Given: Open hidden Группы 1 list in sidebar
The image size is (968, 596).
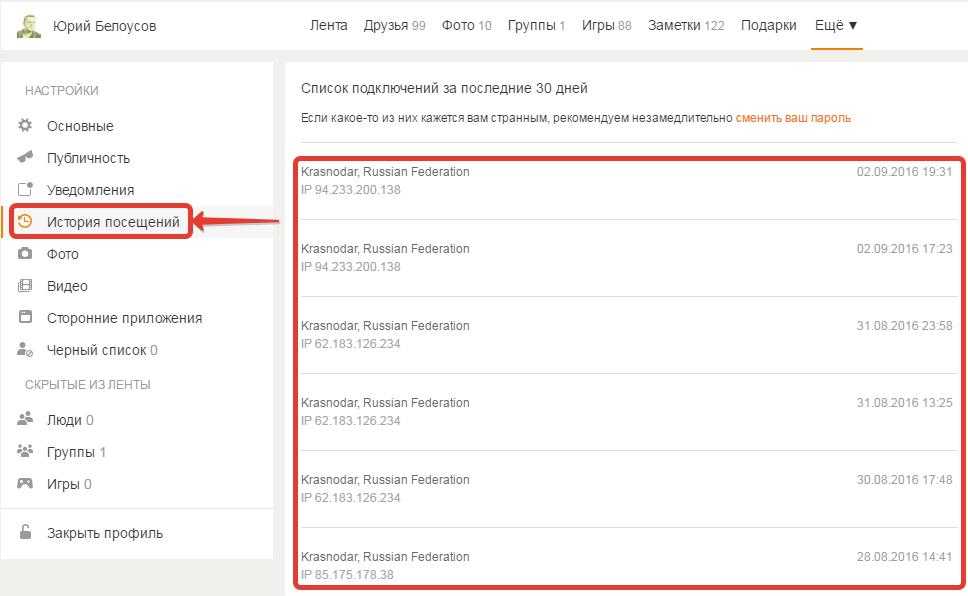Looking at the screenshot, I should [77, 452].
